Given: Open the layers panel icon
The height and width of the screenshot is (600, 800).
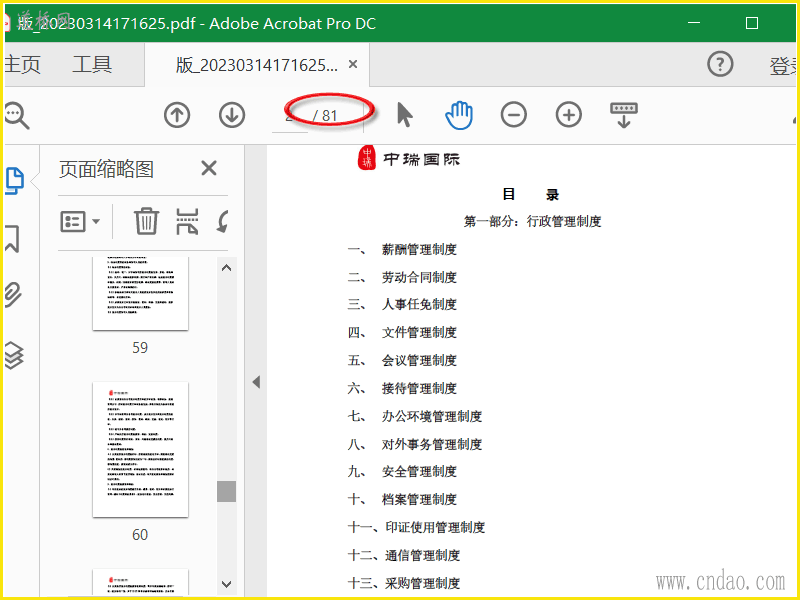Looking at the screenshot, I should tap(14, 355).
